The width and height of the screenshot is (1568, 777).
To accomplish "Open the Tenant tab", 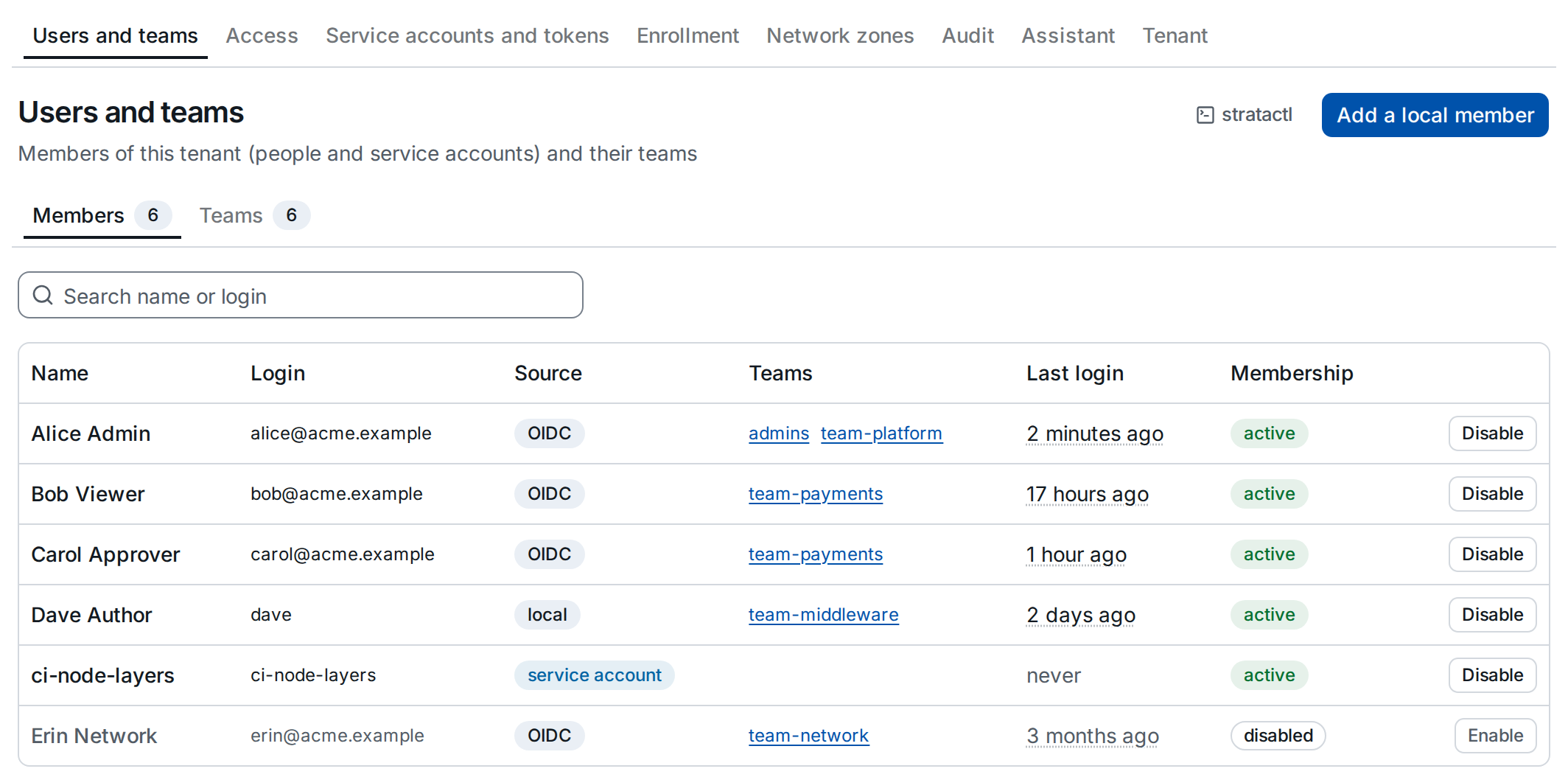I will tap(1175, 35).
